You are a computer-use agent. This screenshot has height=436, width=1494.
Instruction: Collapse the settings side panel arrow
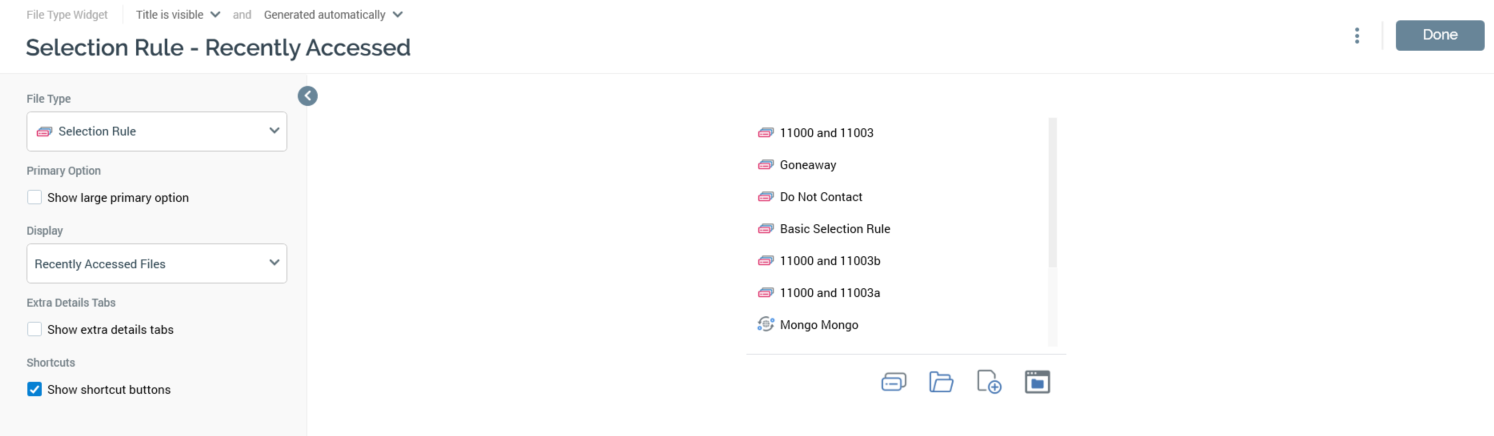(x=308, y=96)
